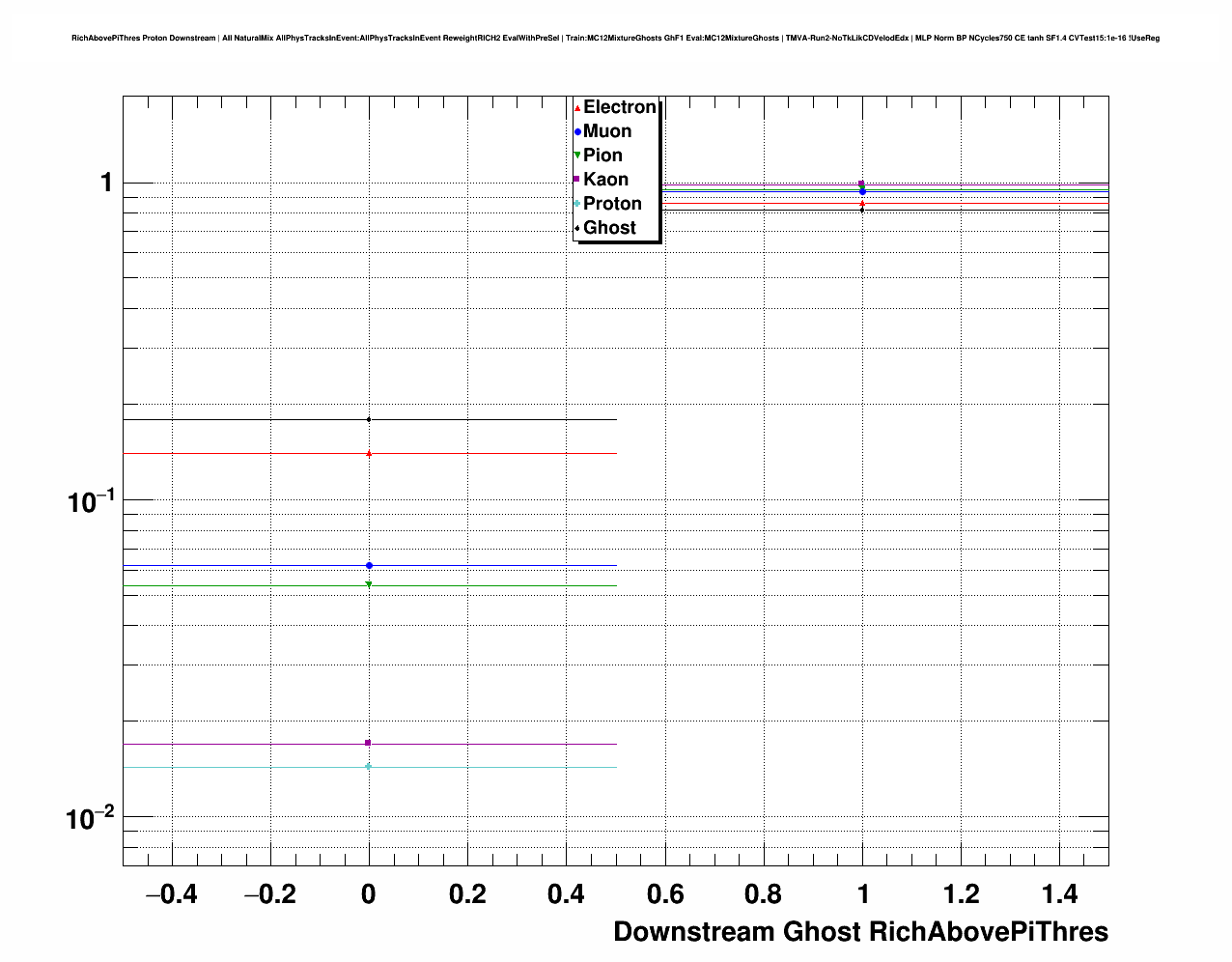Click the x-axis title "Downstream Ghost RichAbovePiThres"

[x=860, y=932]
